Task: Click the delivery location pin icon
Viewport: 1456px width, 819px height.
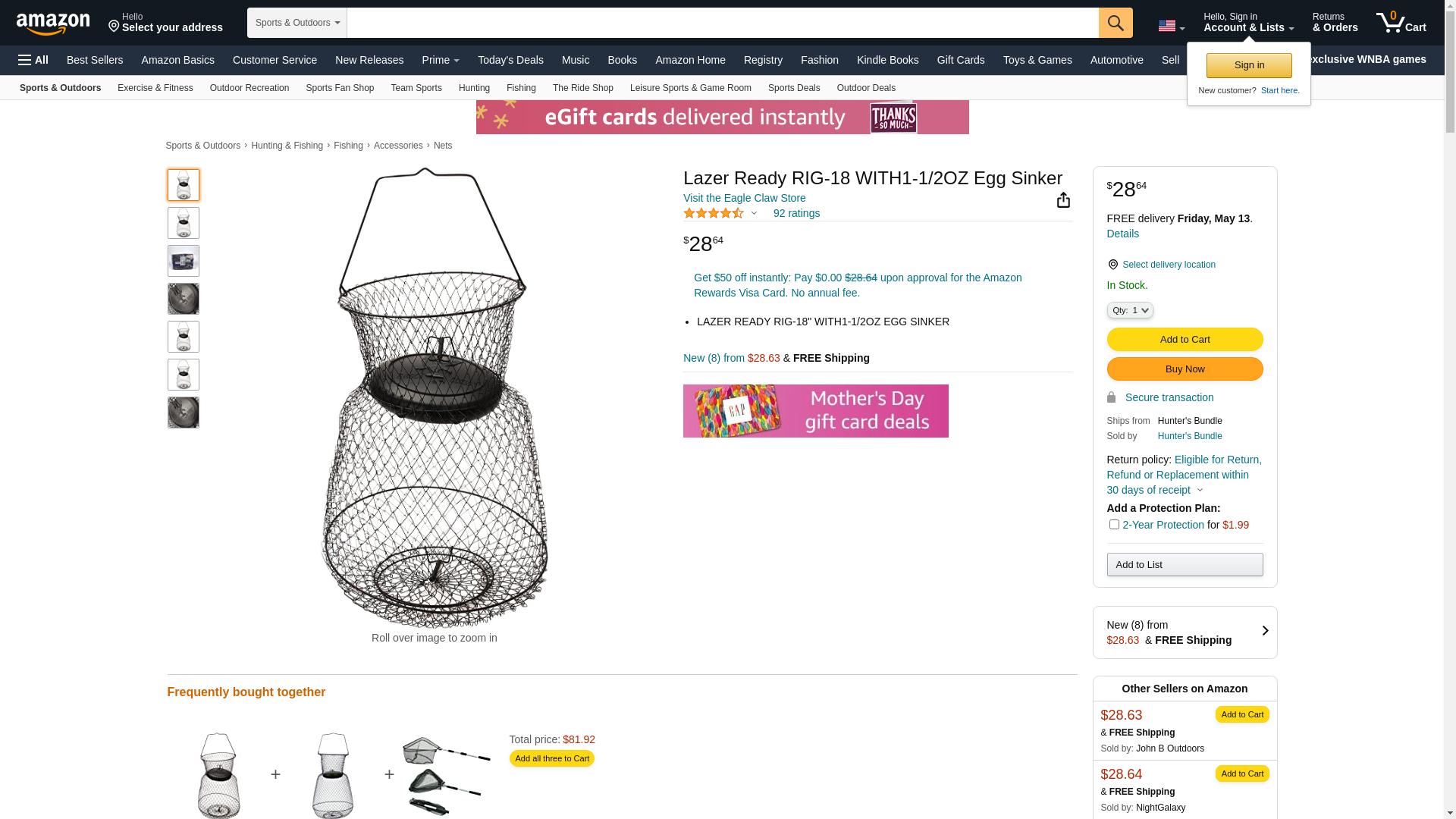Action: point(1112,265)
